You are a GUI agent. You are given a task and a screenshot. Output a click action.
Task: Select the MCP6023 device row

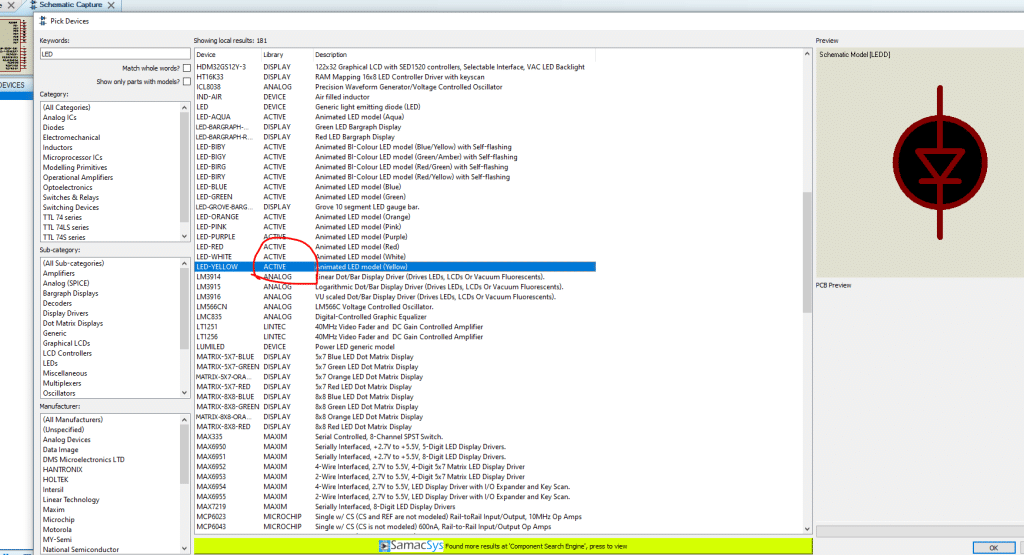pyautogui.click(x=395, y=516)
